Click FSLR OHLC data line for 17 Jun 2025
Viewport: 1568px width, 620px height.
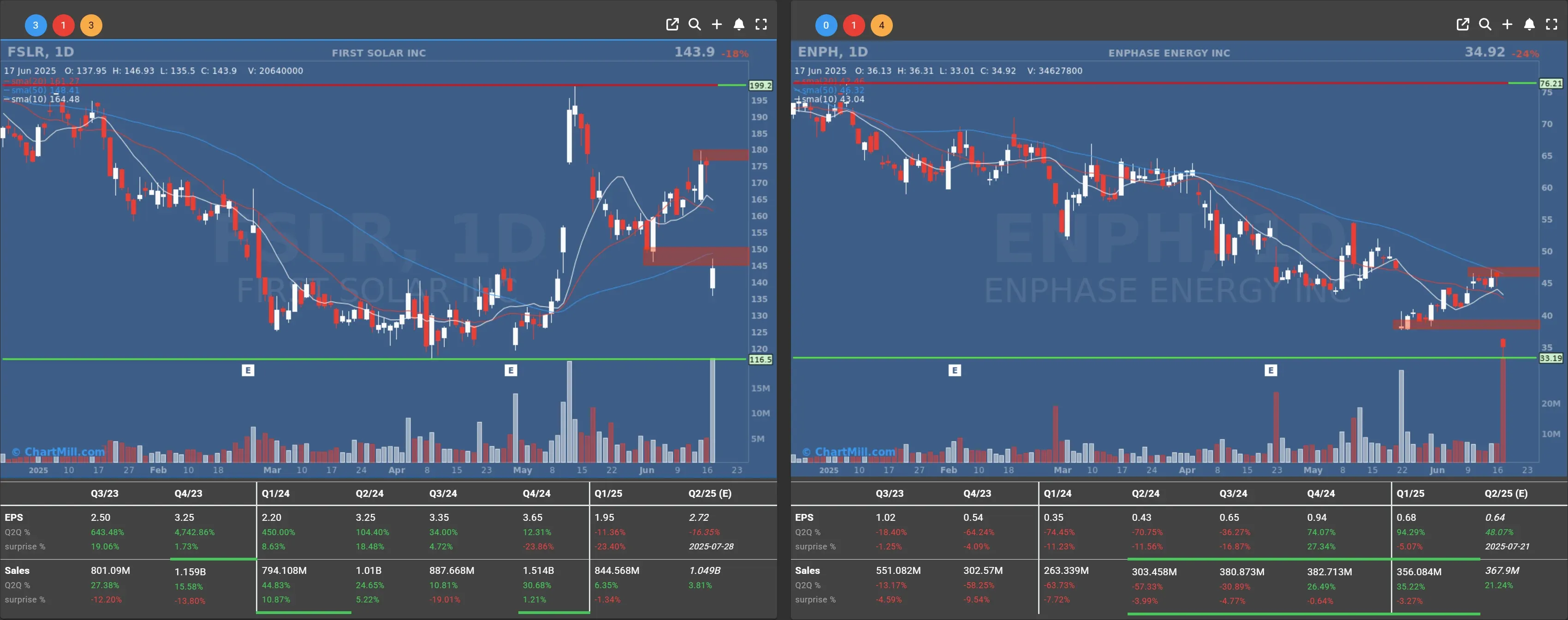[x=154, y=71]
